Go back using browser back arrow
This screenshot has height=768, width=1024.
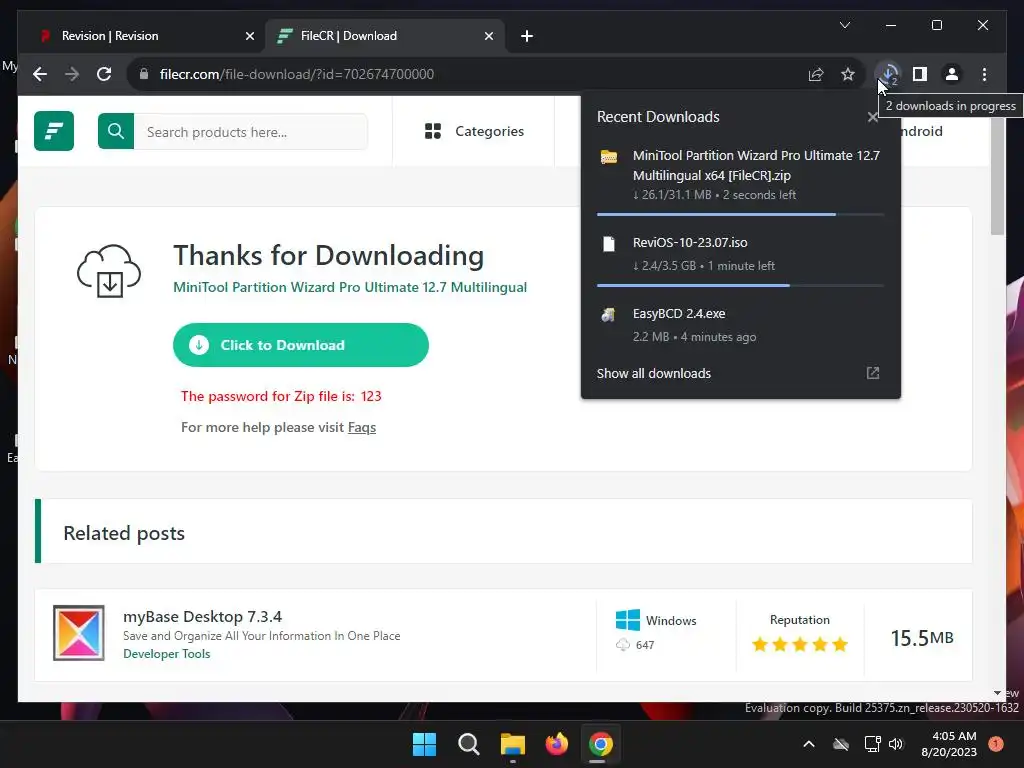coord(40,74)
